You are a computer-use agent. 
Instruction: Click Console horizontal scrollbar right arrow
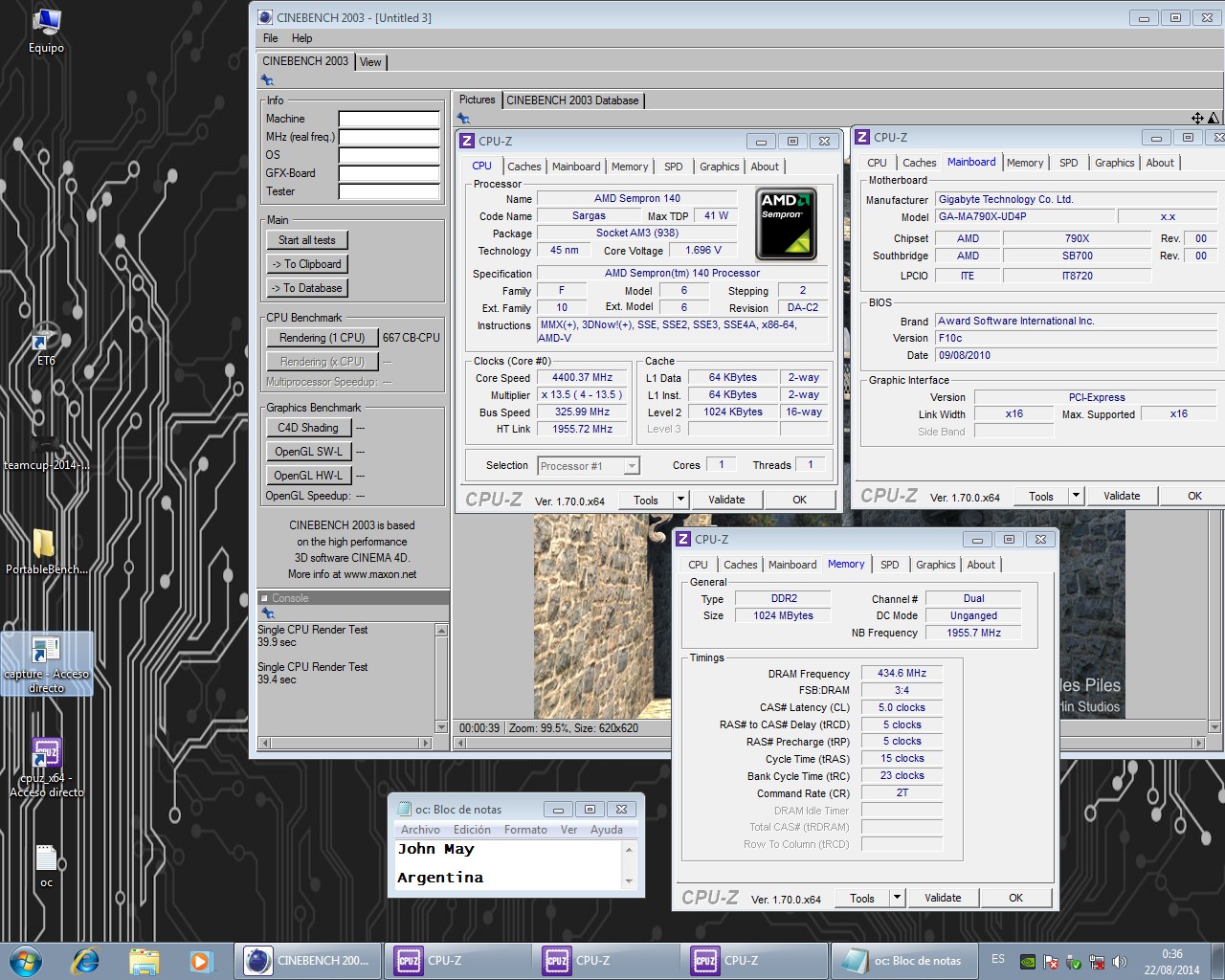click(426, 743)
